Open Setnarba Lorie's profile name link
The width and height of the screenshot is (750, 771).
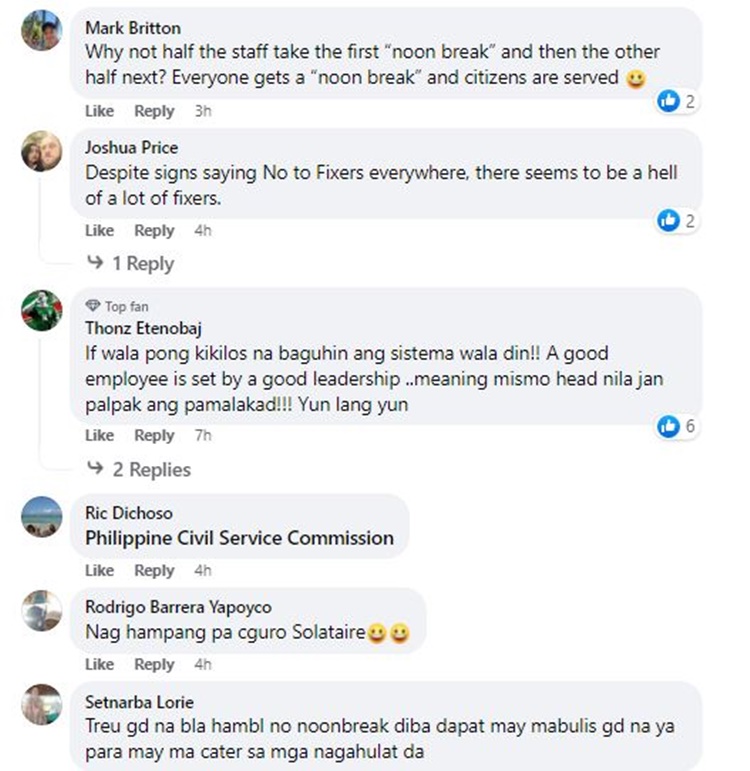pos(139,702)
